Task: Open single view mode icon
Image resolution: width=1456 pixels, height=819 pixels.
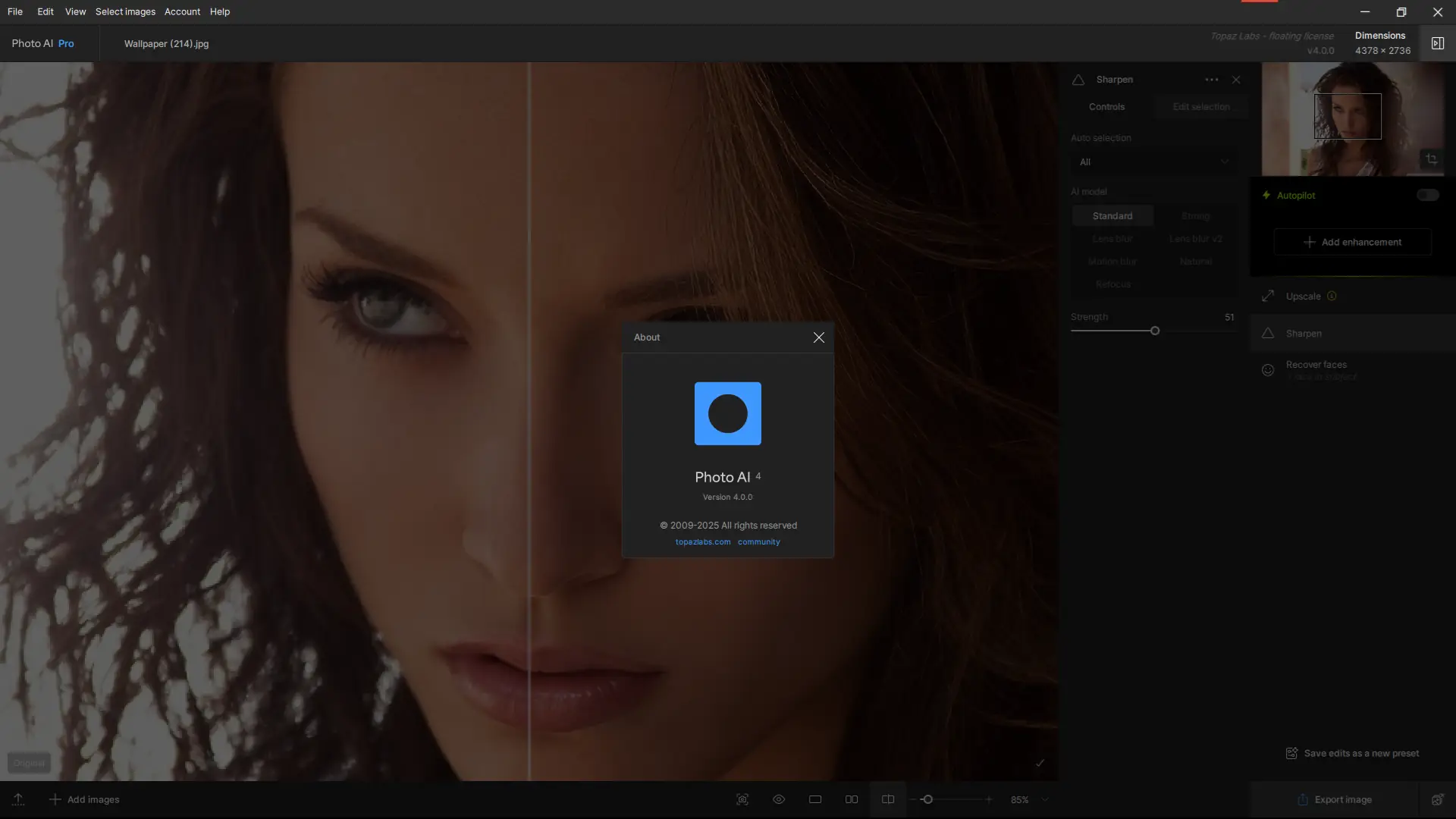Action: [x=815, y=799]
